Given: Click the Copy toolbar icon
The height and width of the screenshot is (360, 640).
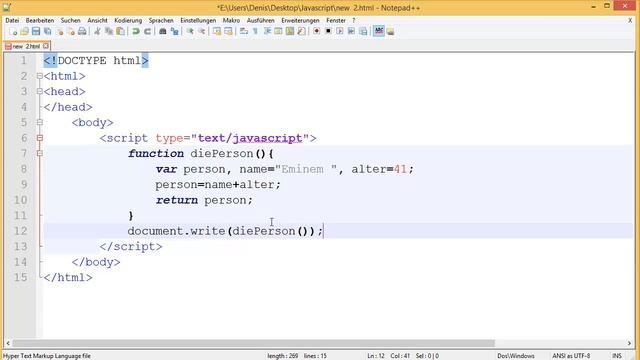Looking at the screenshot, I should click(x=109, y=31).
